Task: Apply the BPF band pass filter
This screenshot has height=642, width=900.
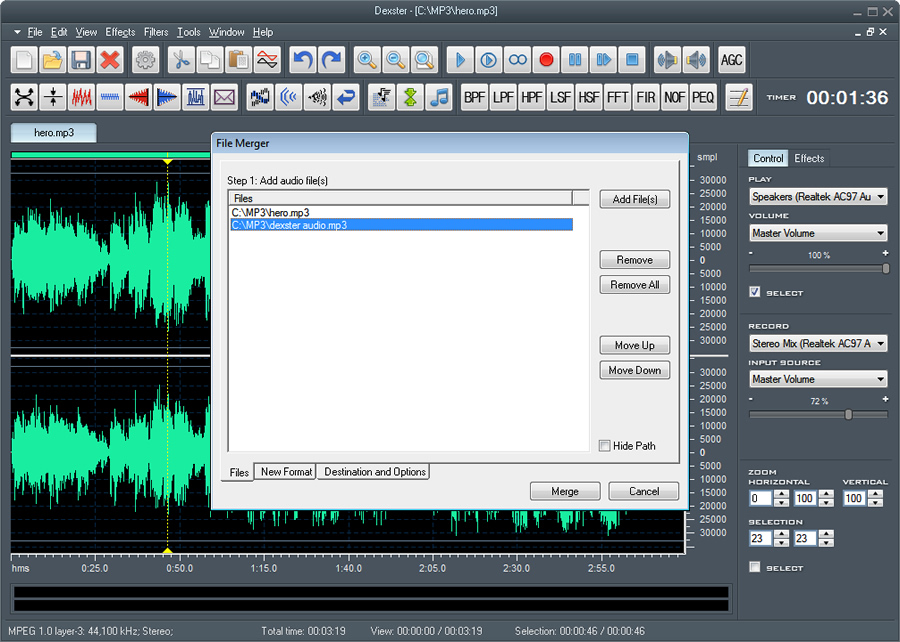Action: pyautogui.click(x=471, y=98)
